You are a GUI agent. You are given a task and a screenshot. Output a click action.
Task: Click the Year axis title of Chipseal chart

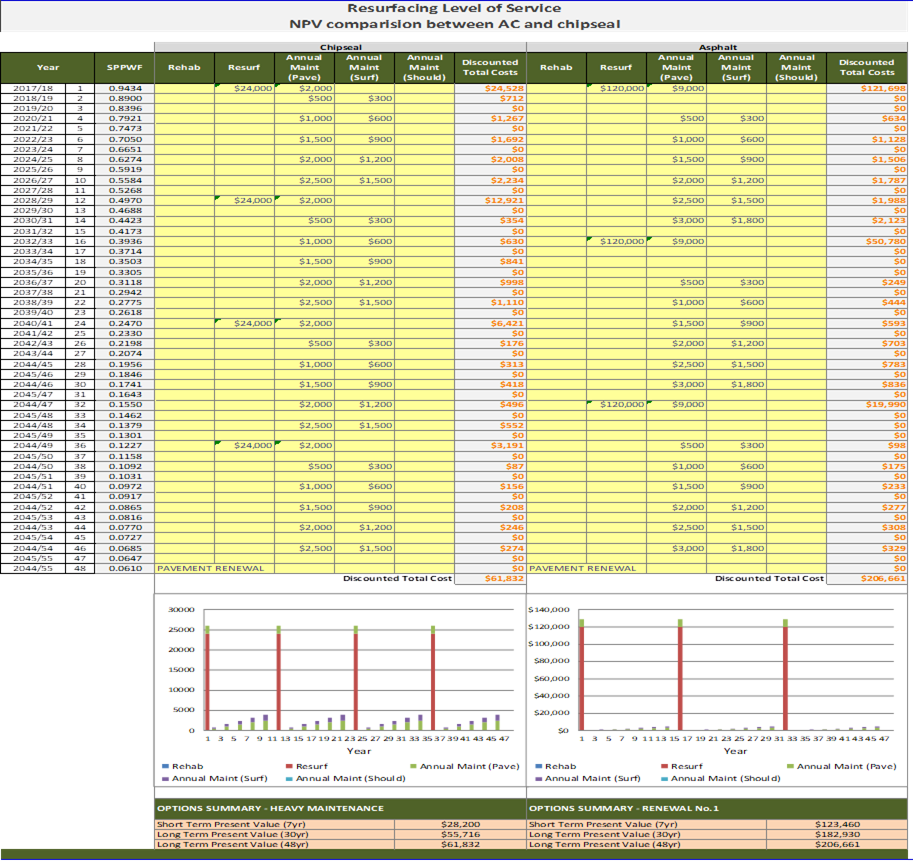coord(359,751)
